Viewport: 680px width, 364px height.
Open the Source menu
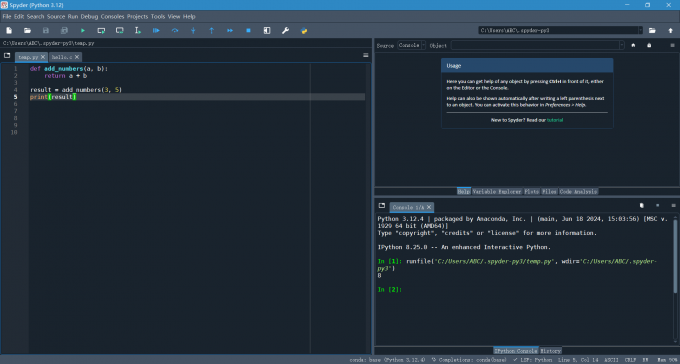click(x=56, y=16)
